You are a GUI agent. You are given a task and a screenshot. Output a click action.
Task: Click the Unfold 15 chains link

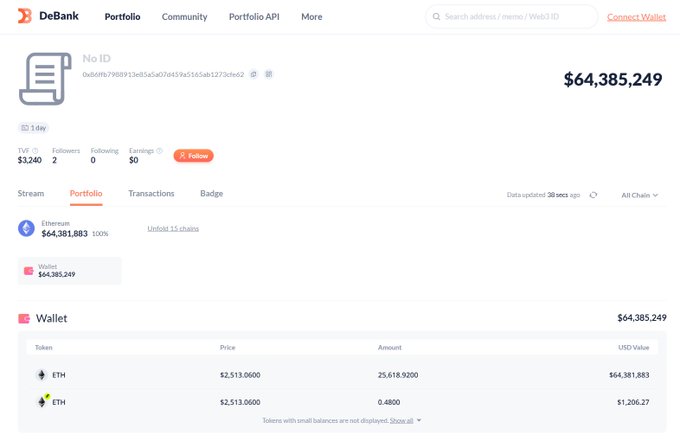(x=173, y=229)
